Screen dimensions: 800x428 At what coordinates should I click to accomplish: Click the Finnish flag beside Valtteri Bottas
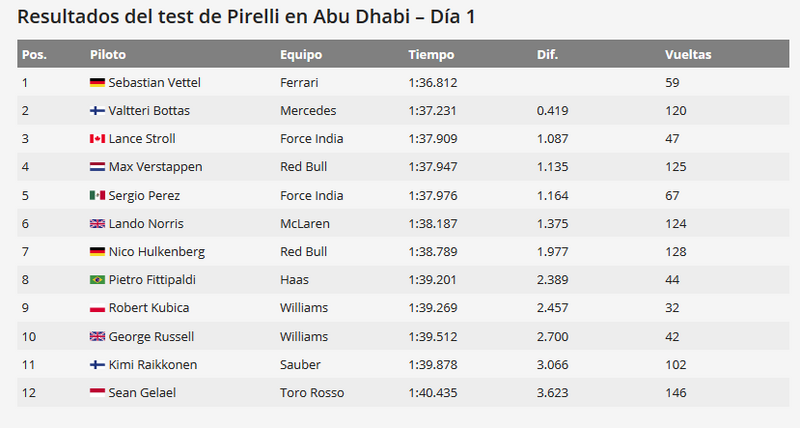coord(97,111)
